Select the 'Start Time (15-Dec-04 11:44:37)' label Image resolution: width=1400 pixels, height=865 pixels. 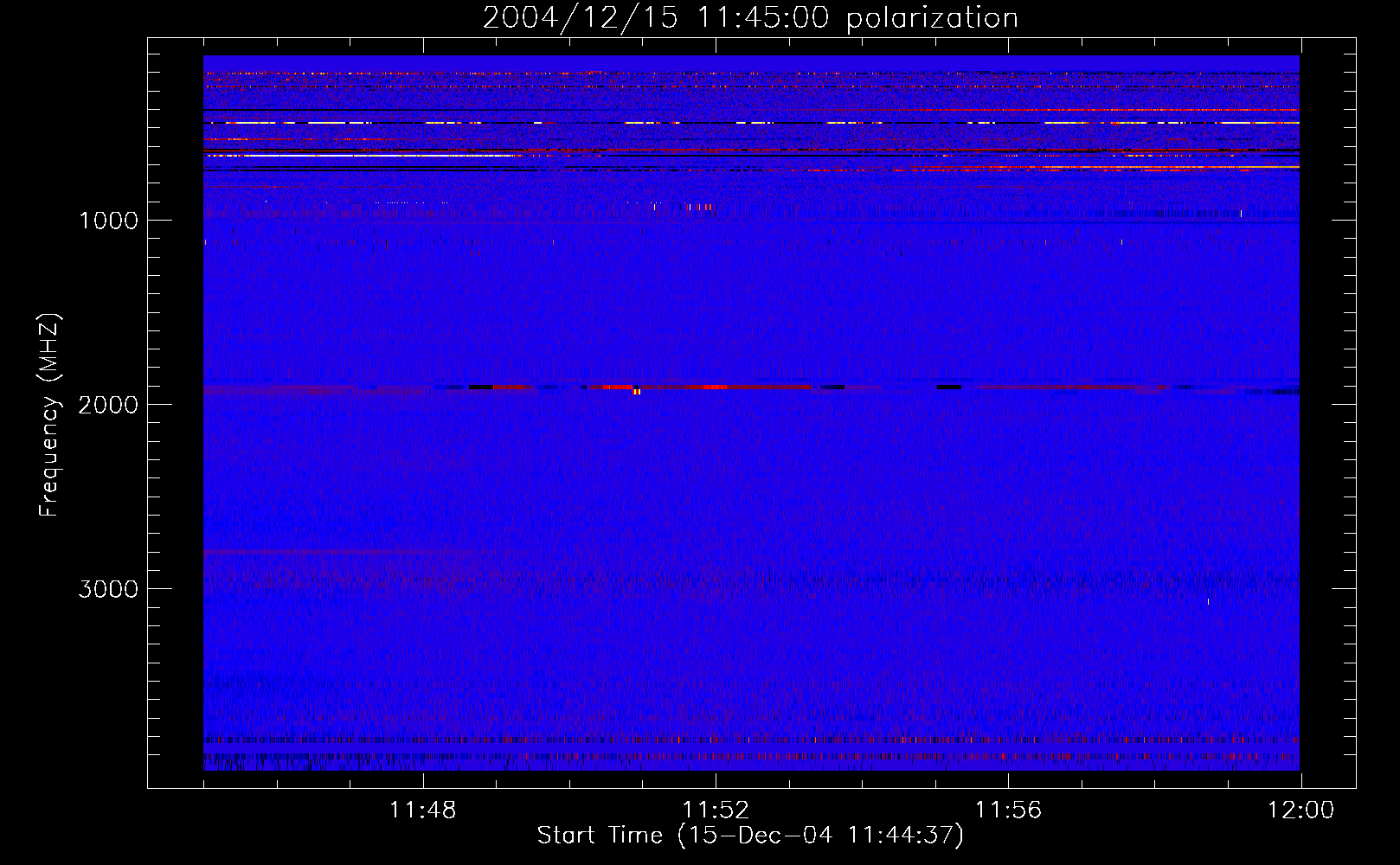(x=750, y=836)
